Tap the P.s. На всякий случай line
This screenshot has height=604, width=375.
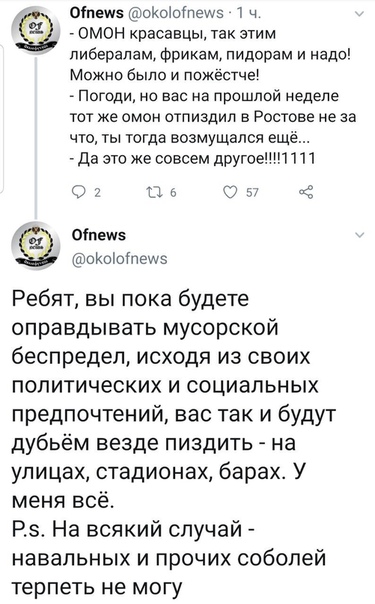tap(132, 530)
